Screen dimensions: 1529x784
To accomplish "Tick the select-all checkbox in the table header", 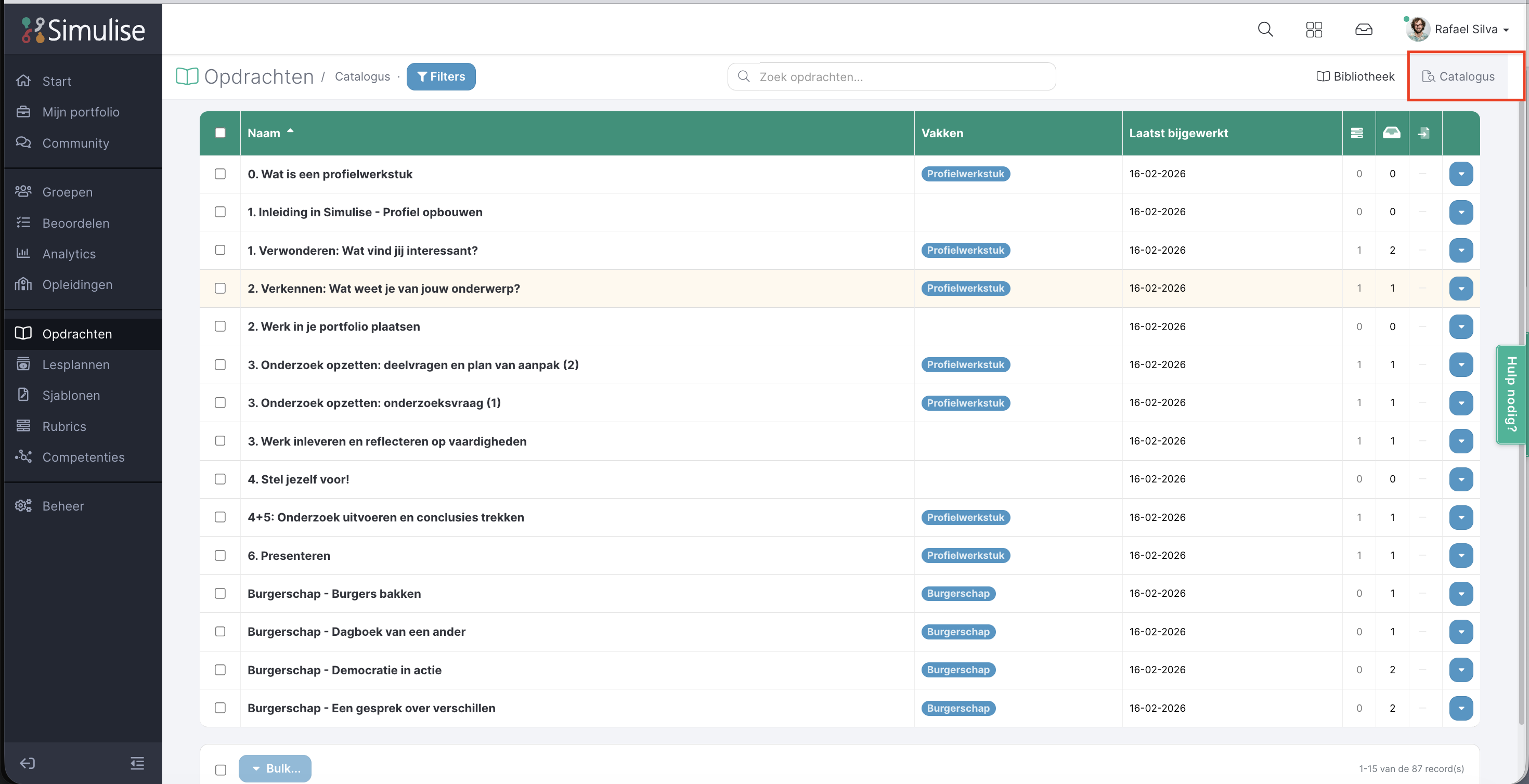I will [x=220, y=133].
